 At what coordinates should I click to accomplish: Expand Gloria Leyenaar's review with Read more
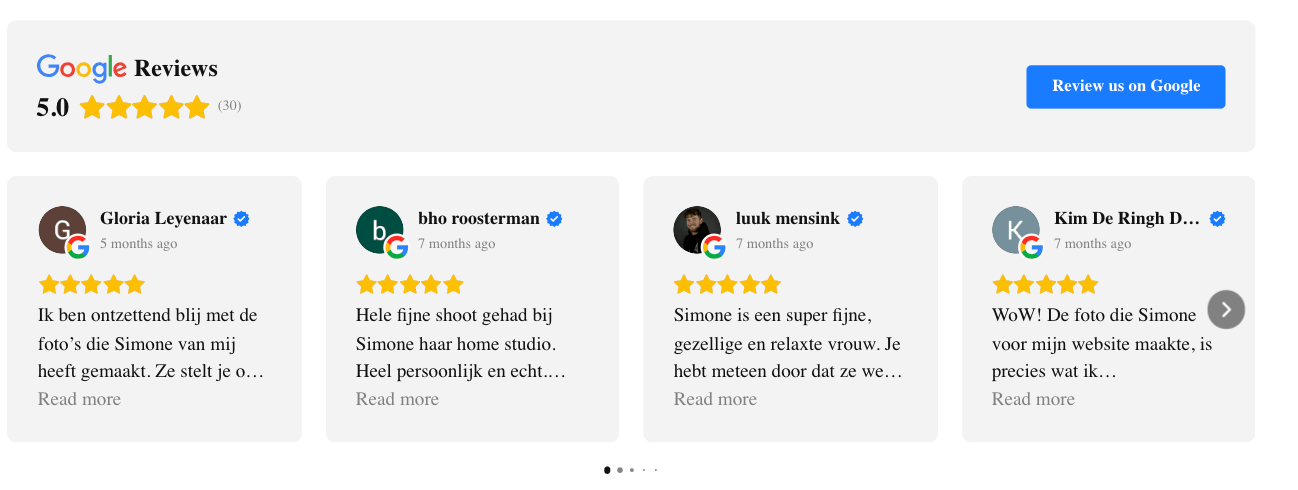79,399
